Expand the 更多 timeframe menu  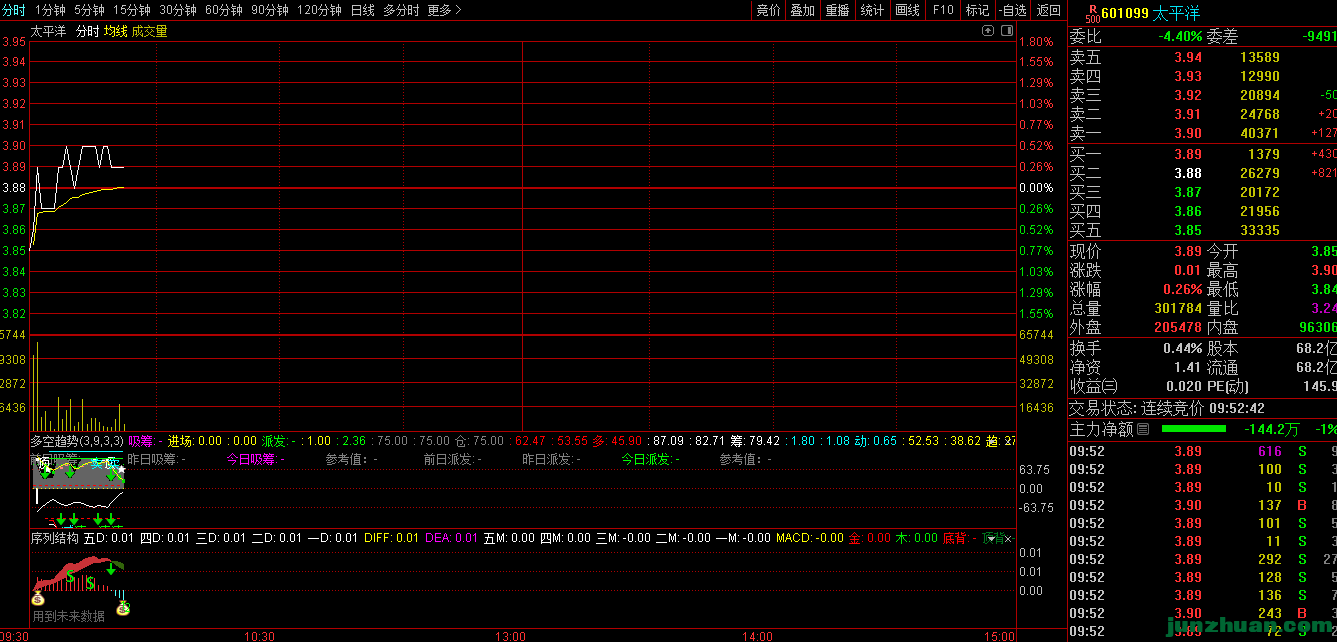(444, 10)
